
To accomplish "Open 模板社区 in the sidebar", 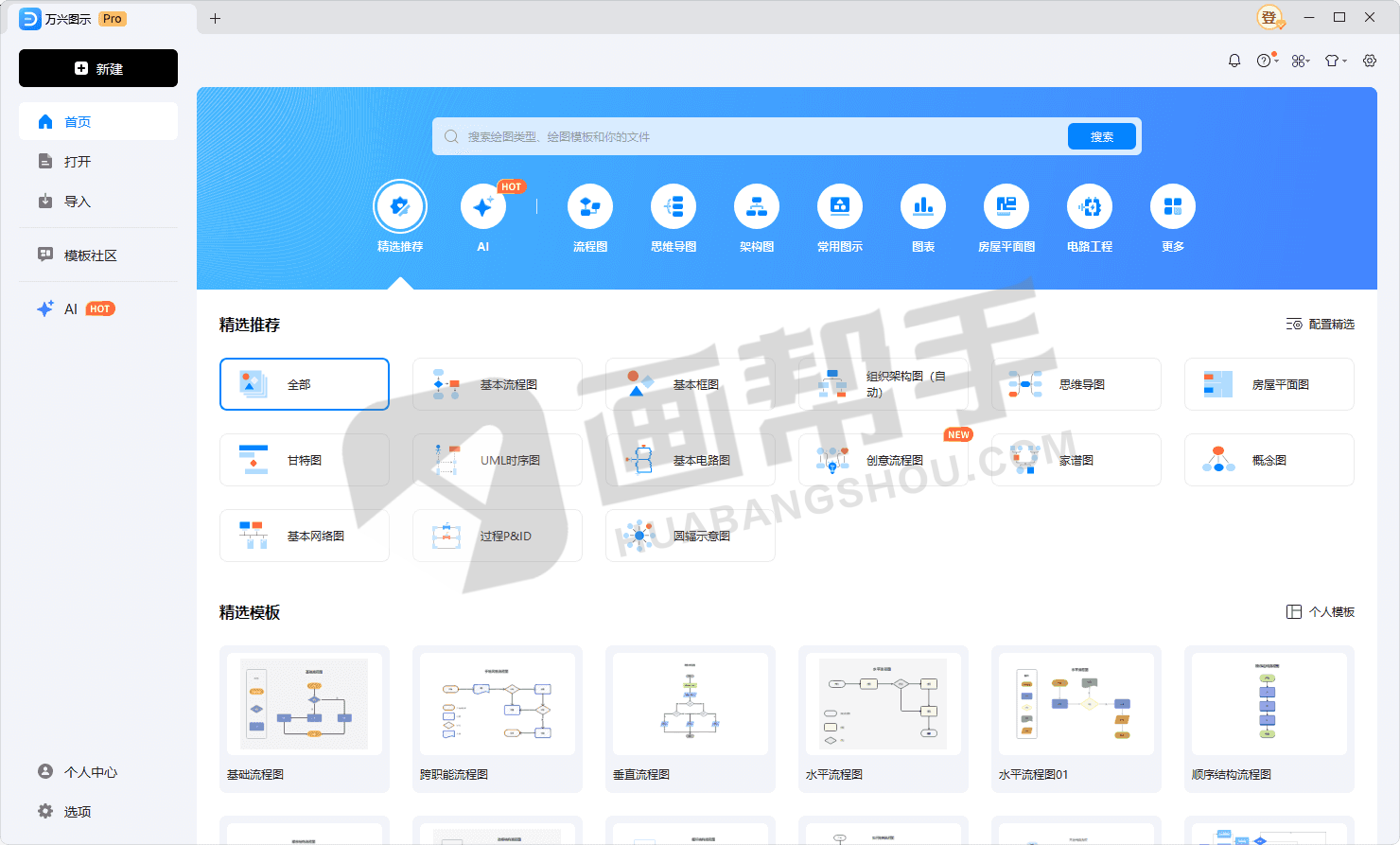I will coord(90,255).
